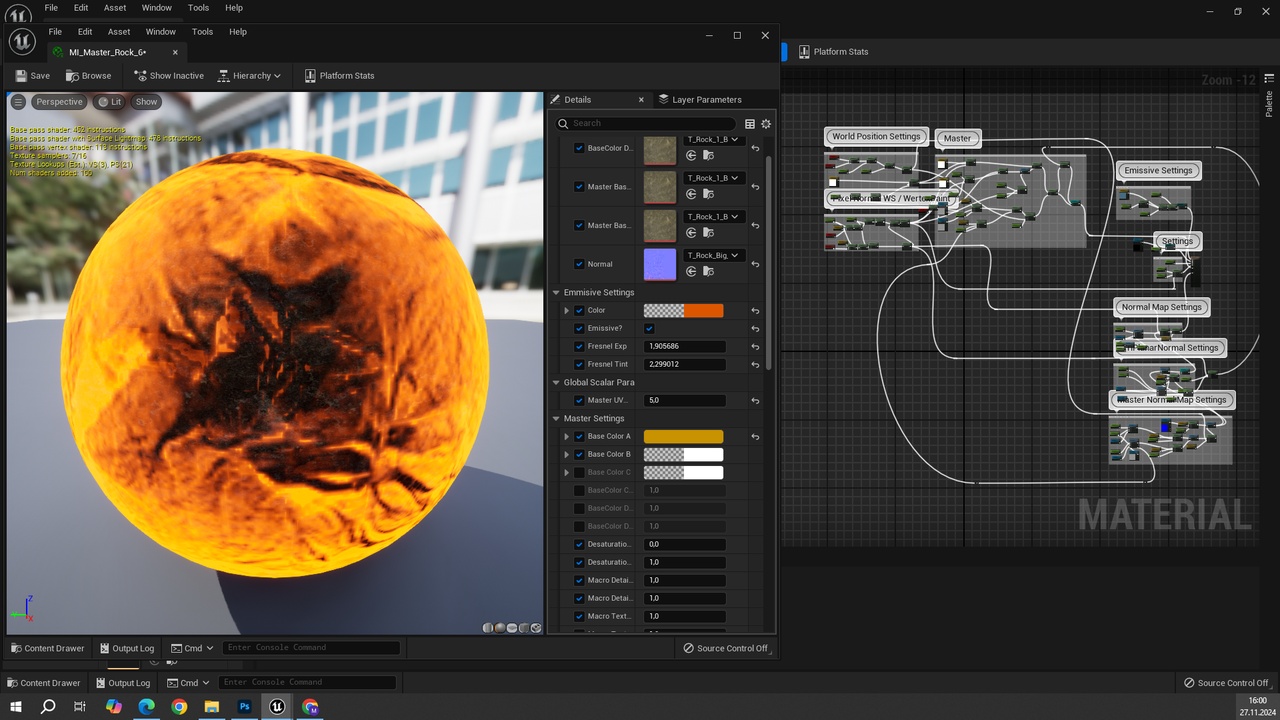Use selected asset arrow in Normal row
This screenshot has height=720, width=1280.
coord(691,271)
